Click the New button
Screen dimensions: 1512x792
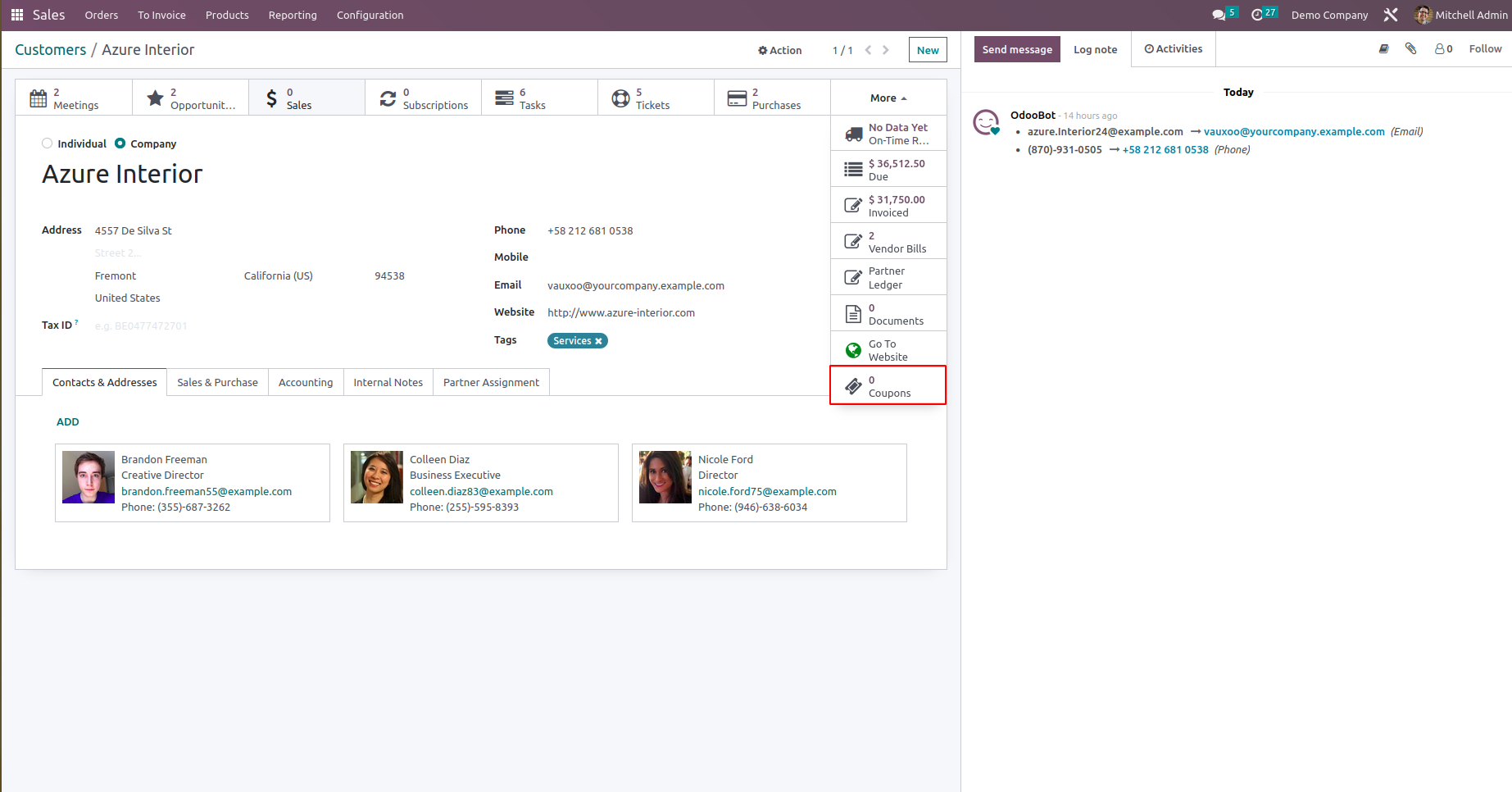[928, 50]
